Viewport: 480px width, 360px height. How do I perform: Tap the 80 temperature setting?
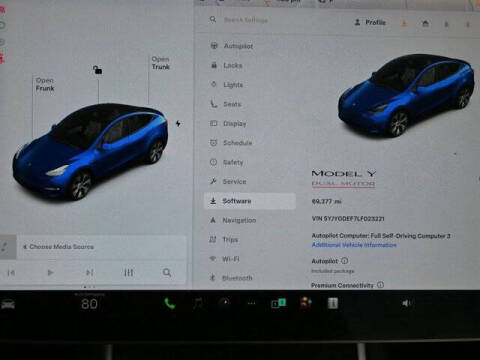click(x=89, y=304)
